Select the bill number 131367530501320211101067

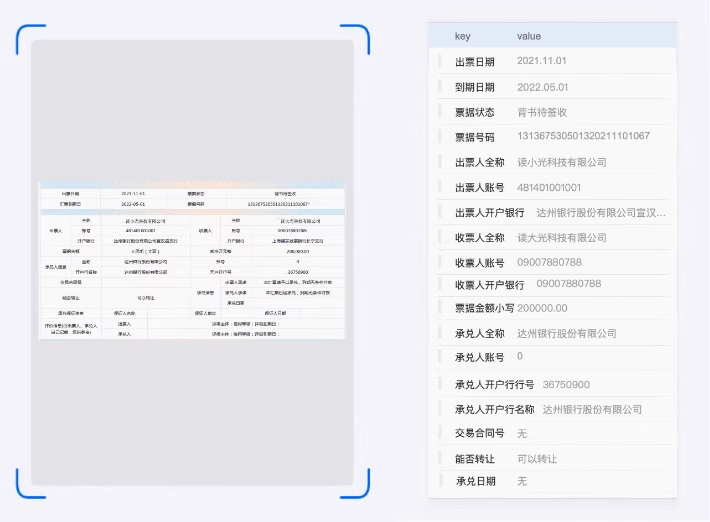tap(583, 136)
